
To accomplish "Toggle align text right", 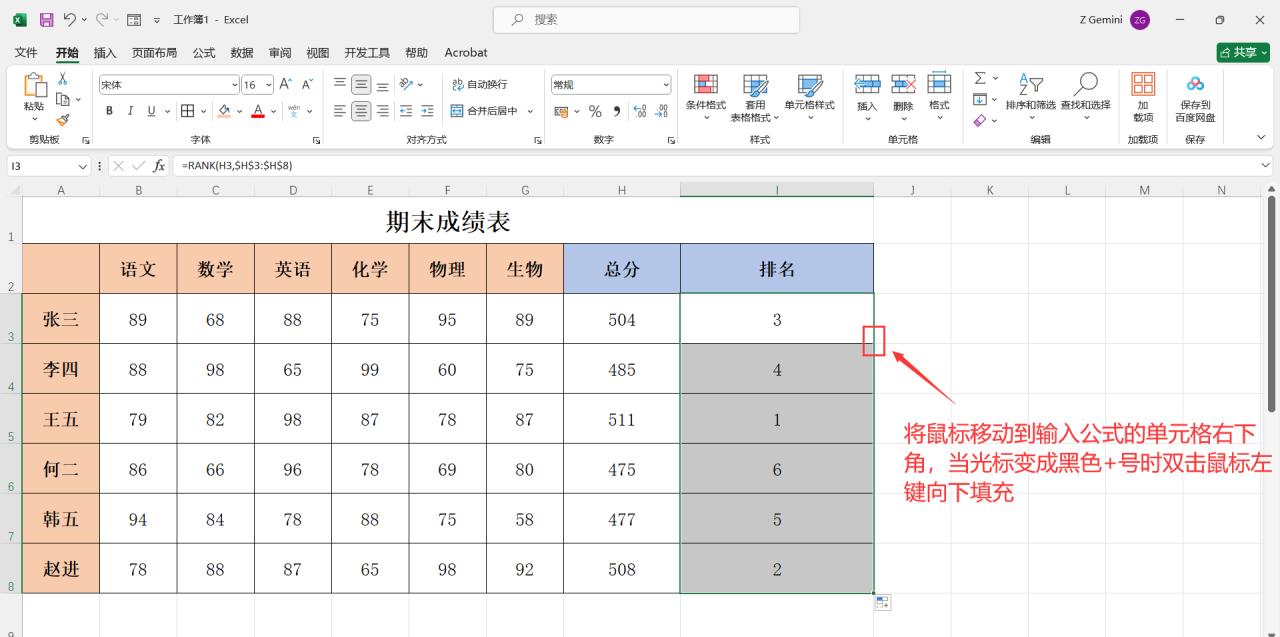I will coord(382,111).
